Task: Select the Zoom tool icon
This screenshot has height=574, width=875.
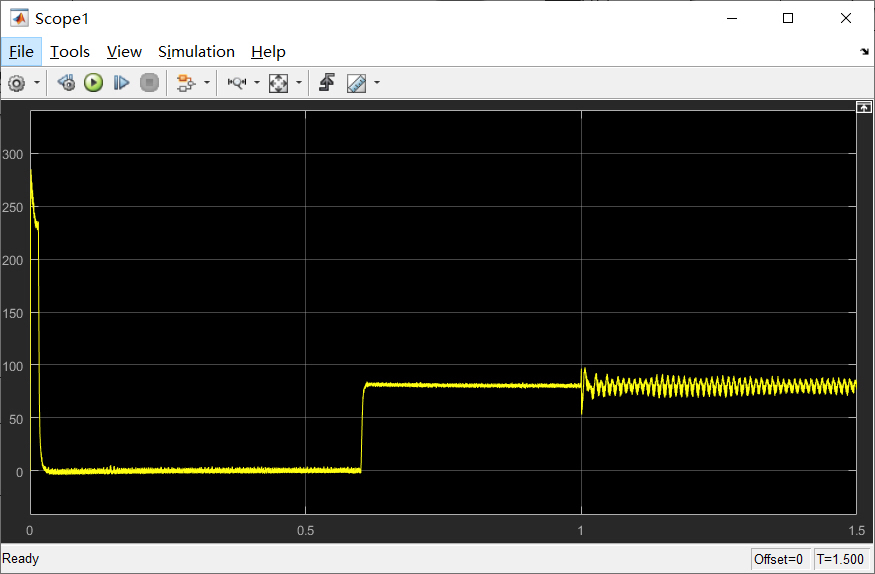Action: pos(237,83)
